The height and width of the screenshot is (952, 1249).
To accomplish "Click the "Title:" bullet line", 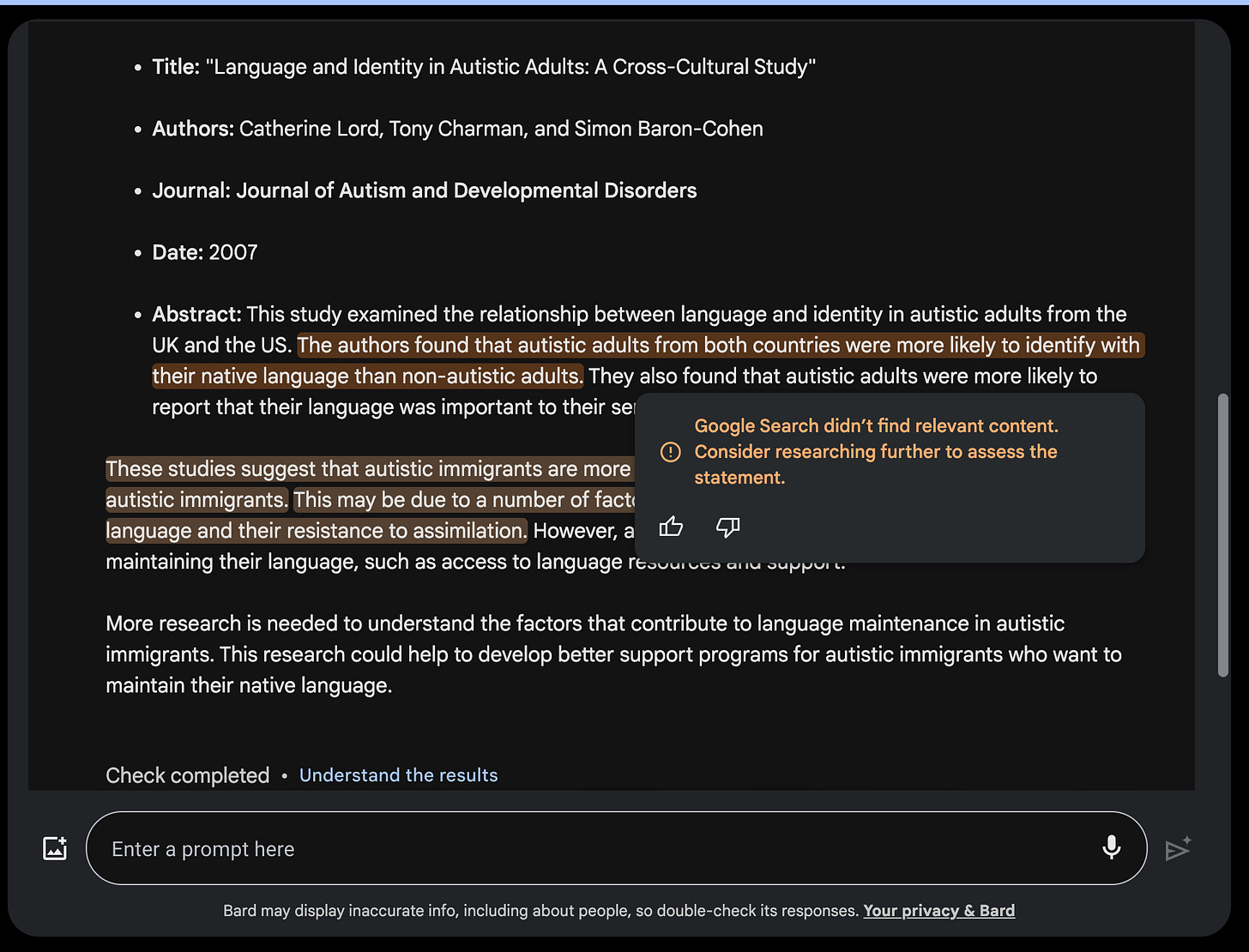I will point(484,67).
